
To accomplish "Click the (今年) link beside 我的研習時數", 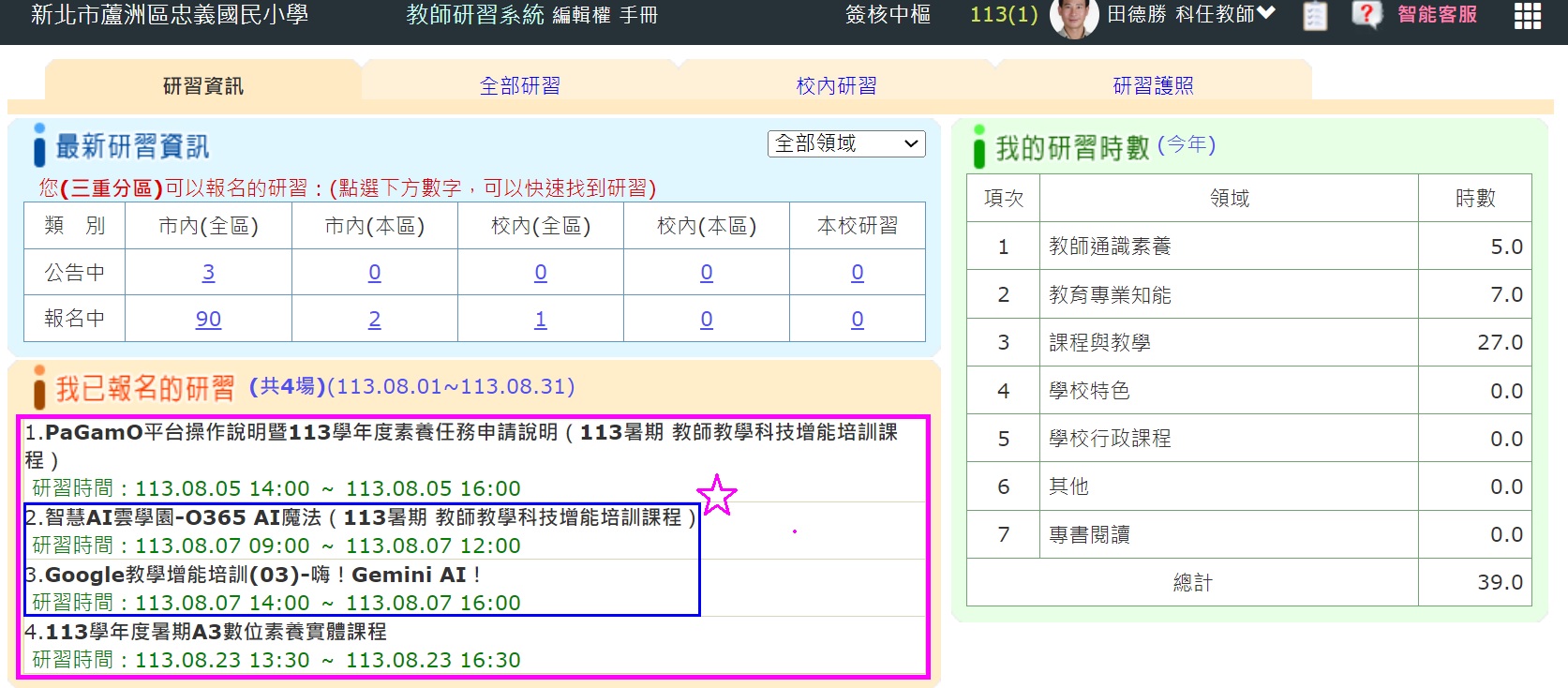I will click(x=1187, y=144).
